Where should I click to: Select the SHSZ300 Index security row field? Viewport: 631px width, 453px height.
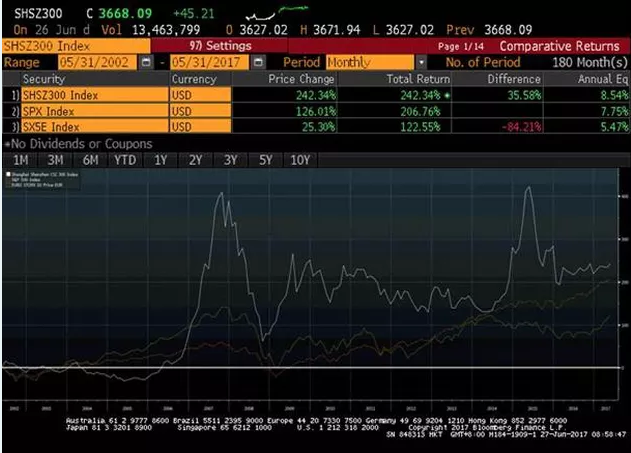pyautogui.click(x=95, y=95)
